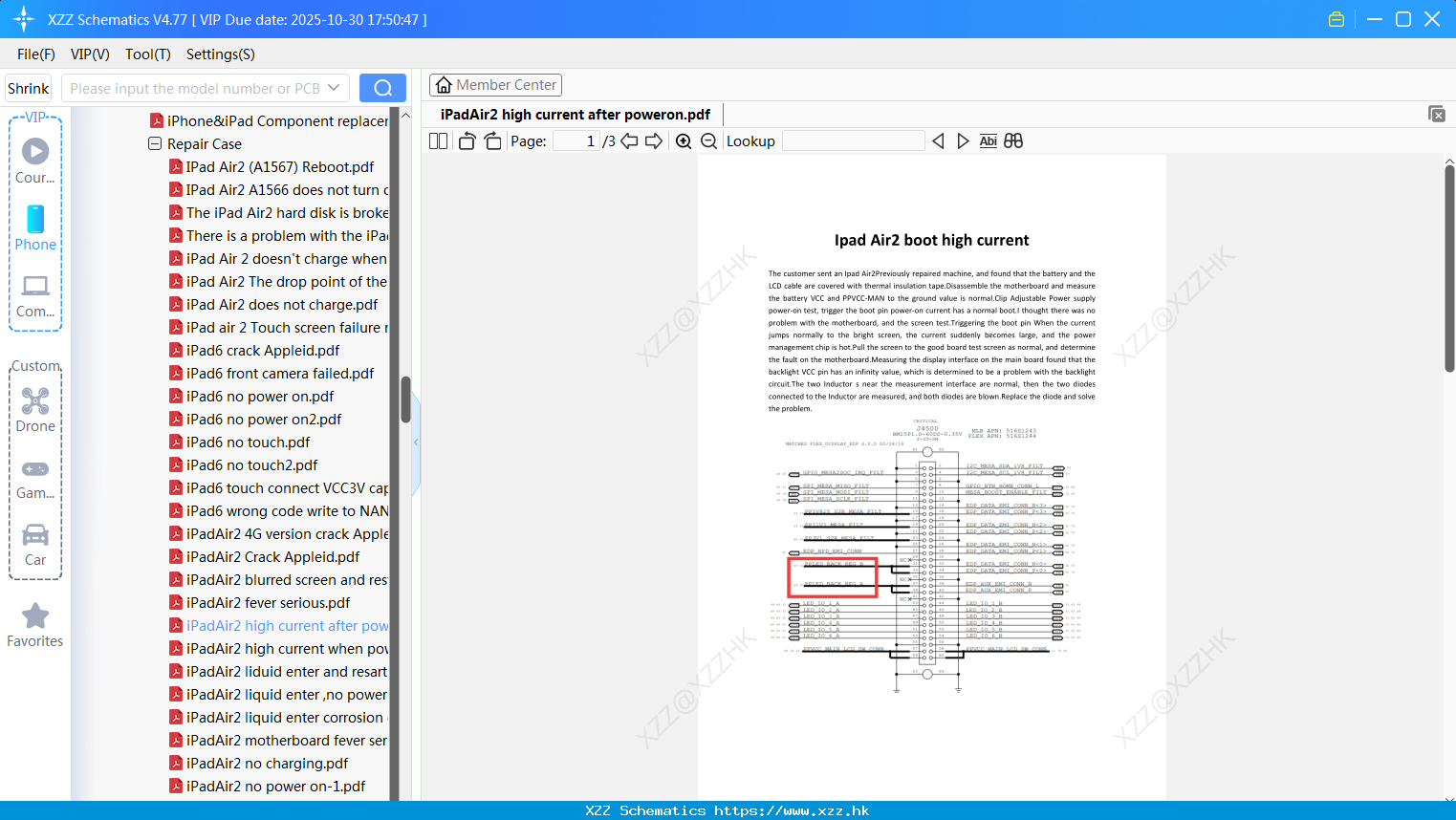Image resolution: width=1456 pixels, height=820 pixels.
Task: Find next lookup match
Action: pyautogui.click(x=963, y=140)
